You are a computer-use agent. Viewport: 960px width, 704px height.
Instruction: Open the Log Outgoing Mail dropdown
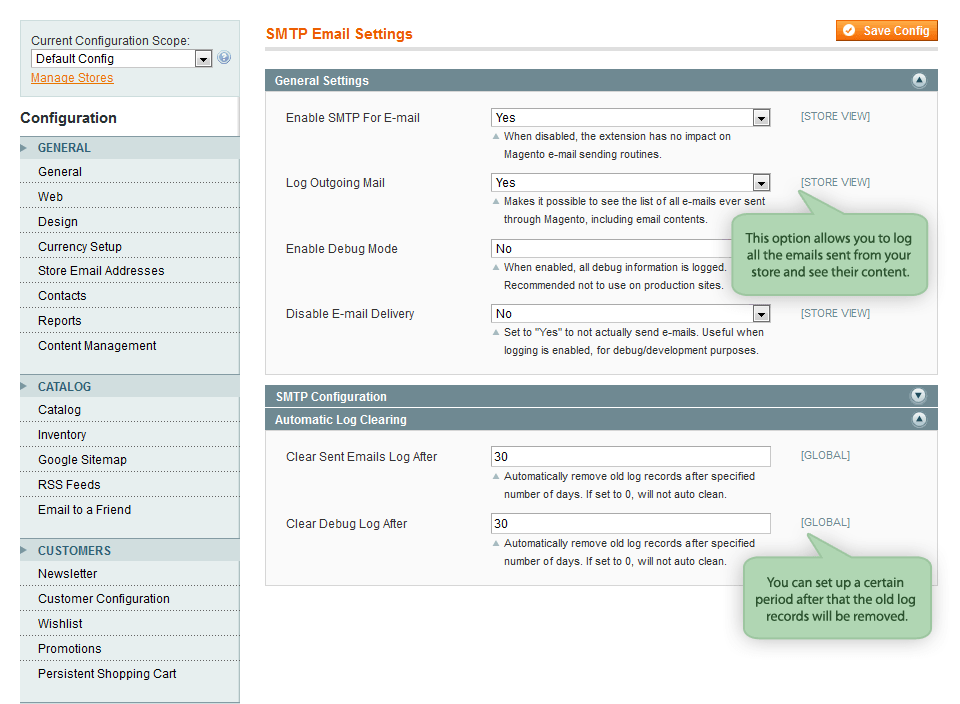tap(630, 182)
